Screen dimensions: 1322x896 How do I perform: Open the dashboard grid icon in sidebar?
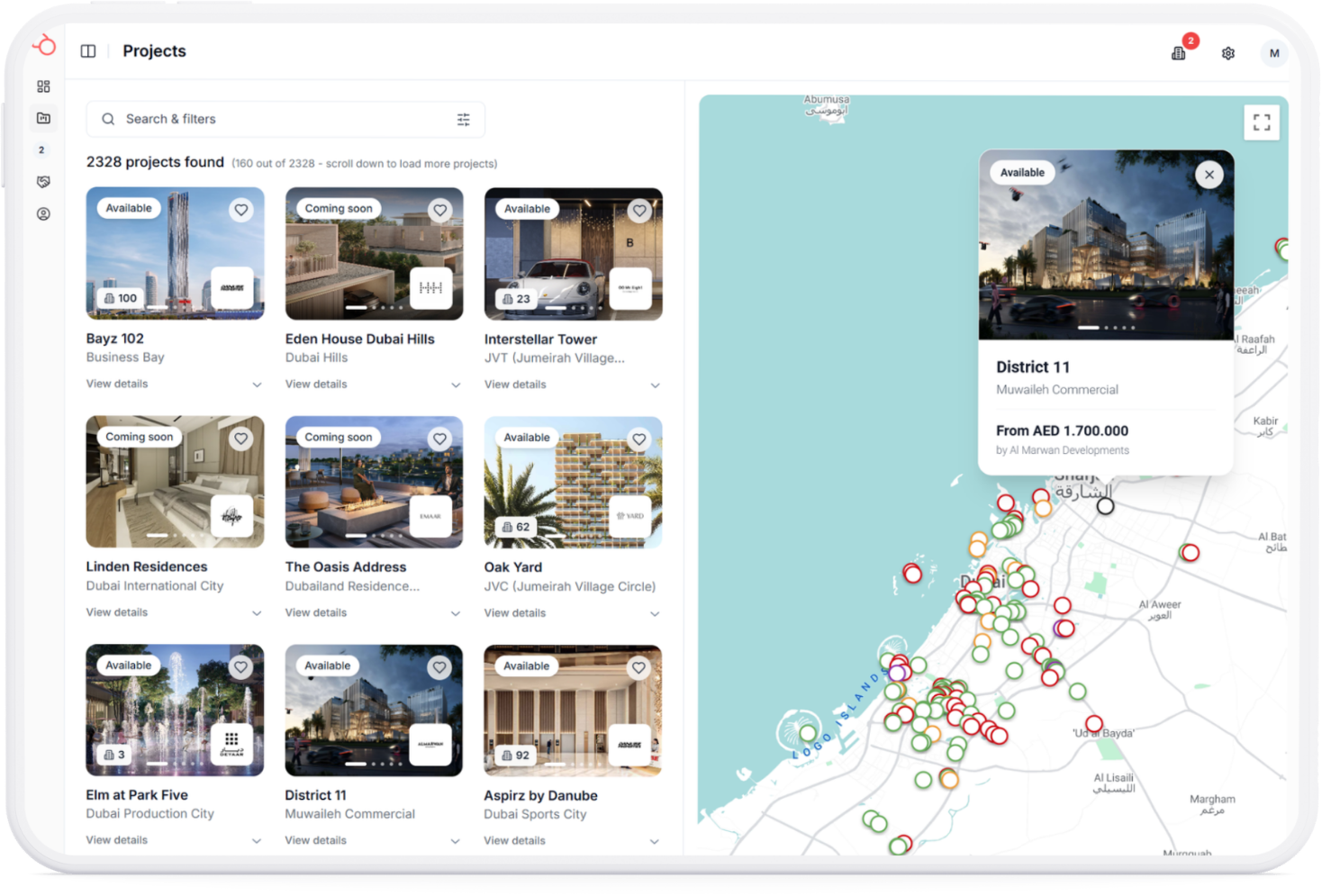43,86
